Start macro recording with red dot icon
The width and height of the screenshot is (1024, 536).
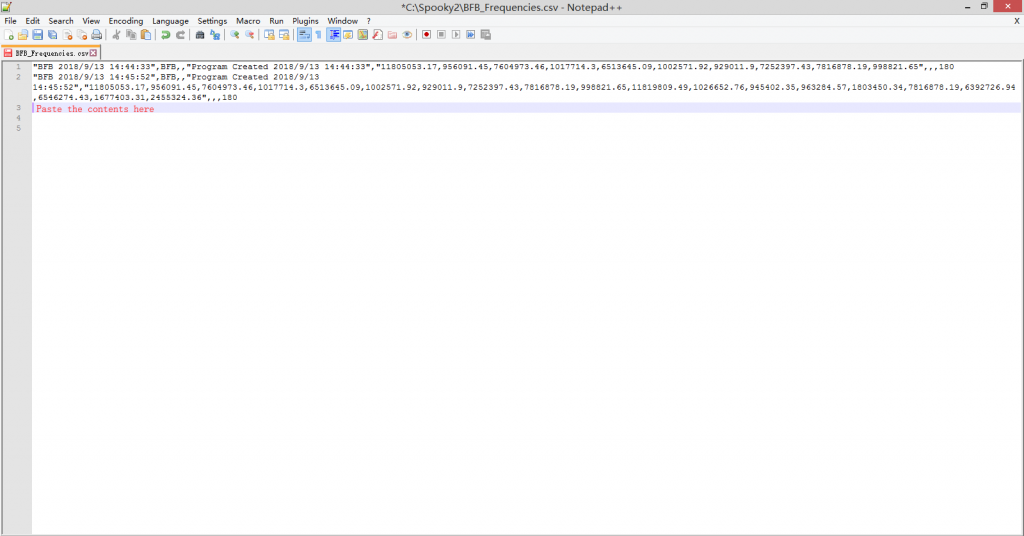pyautogui.click(x=426, y=35)
